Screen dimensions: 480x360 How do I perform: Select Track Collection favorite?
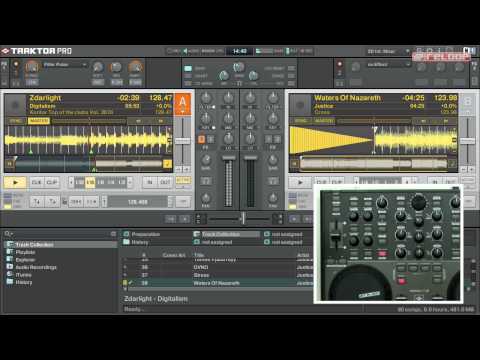226,234
